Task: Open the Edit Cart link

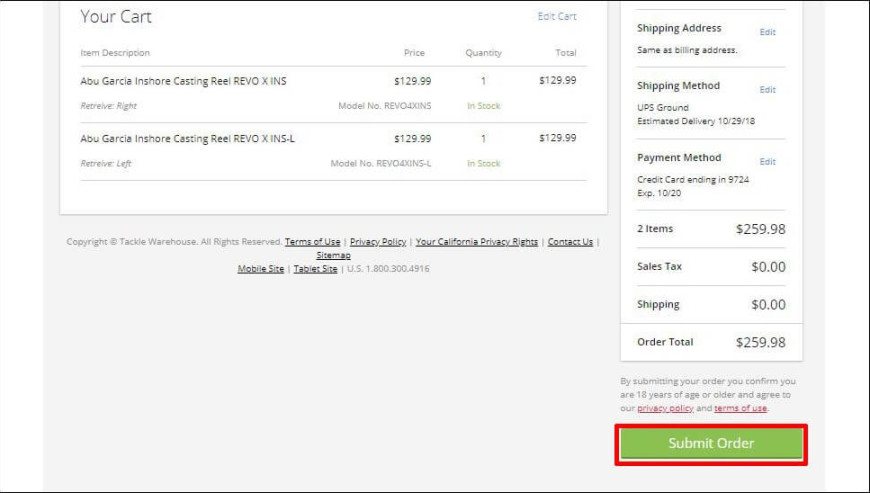Action: click(x=557, y=17)
